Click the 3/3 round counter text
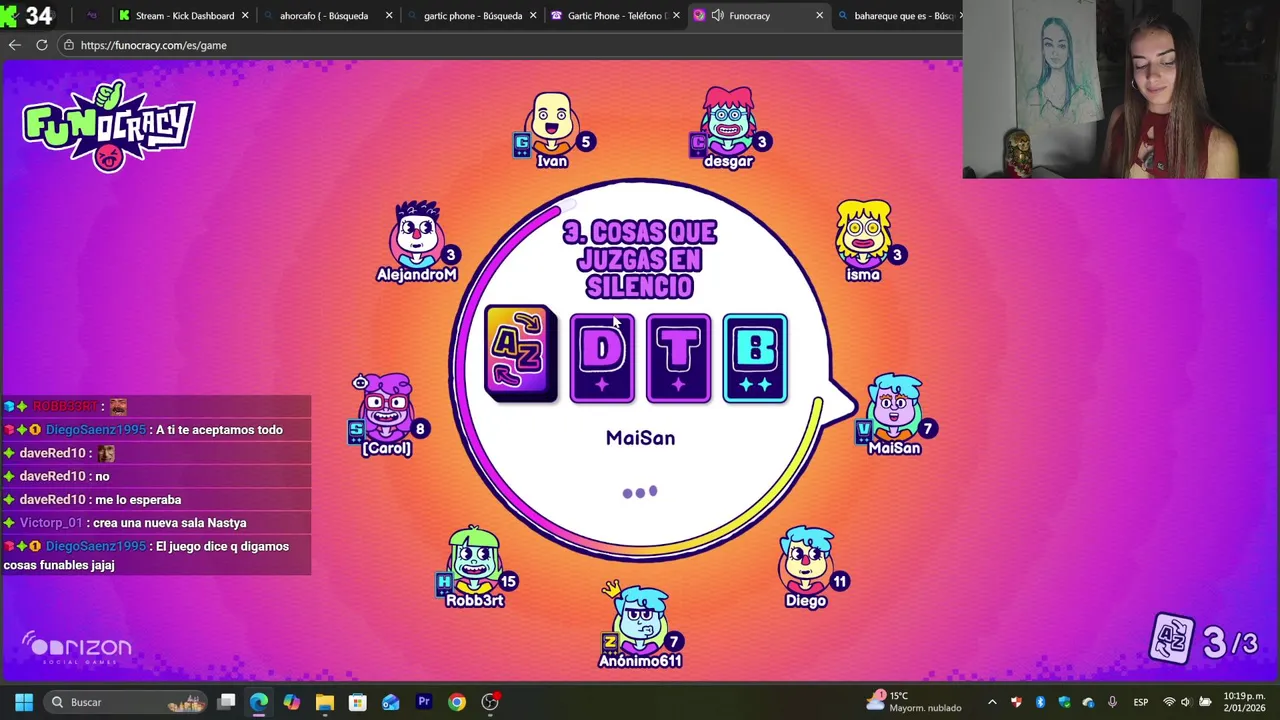Viewport: 1280px width, 720px height. point(1230,642)
